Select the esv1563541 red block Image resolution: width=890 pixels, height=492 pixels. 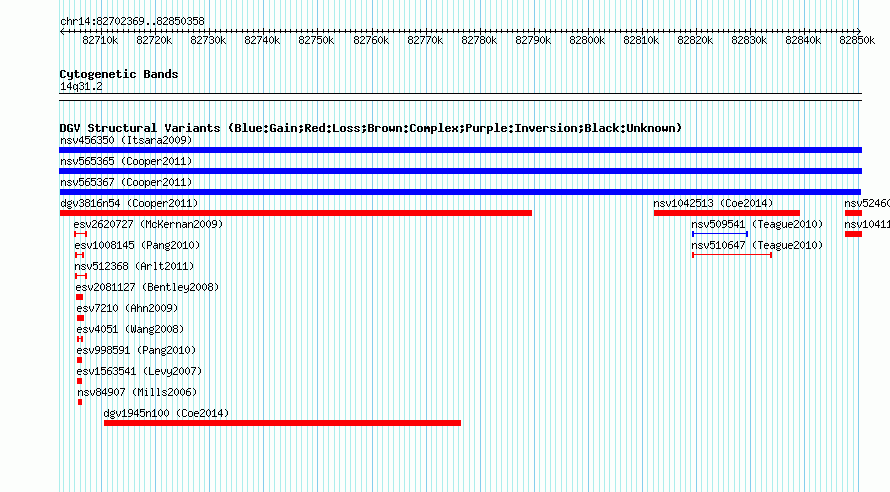click(x=79, y=381)
